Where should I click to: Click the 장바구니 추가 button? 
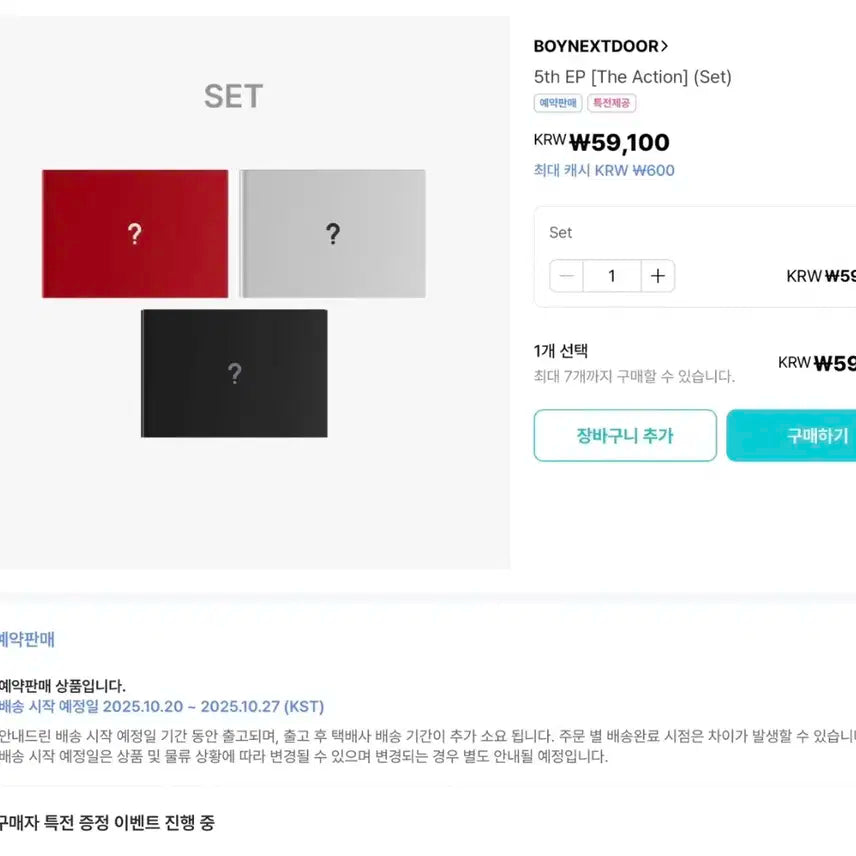624,436
